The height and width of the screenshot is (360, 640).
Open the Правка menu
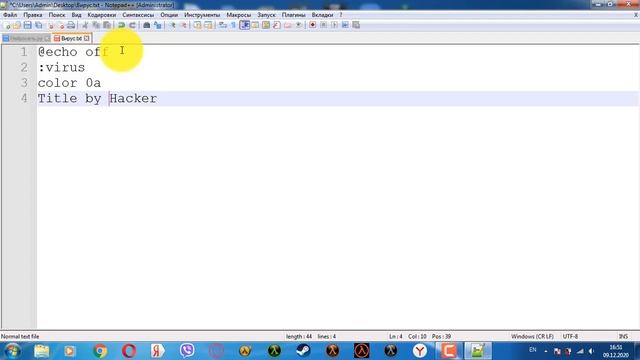point(33,15)
